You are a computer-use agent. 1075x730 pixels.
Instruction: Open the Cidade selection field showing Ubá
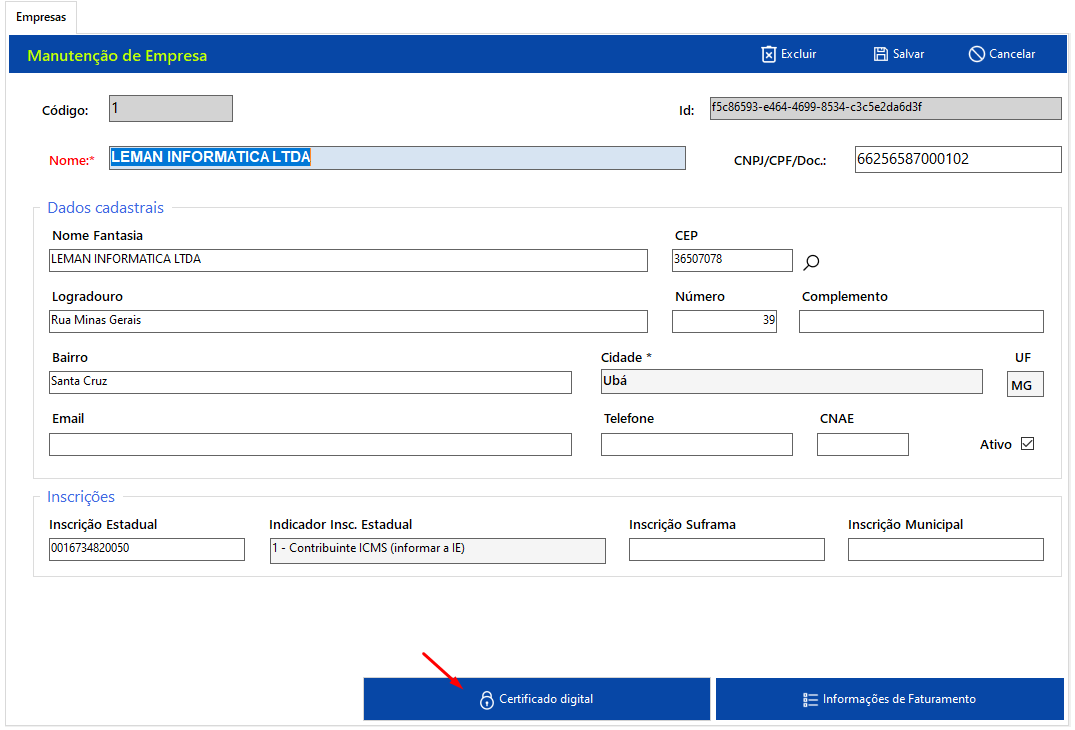(x=791, y=381)
